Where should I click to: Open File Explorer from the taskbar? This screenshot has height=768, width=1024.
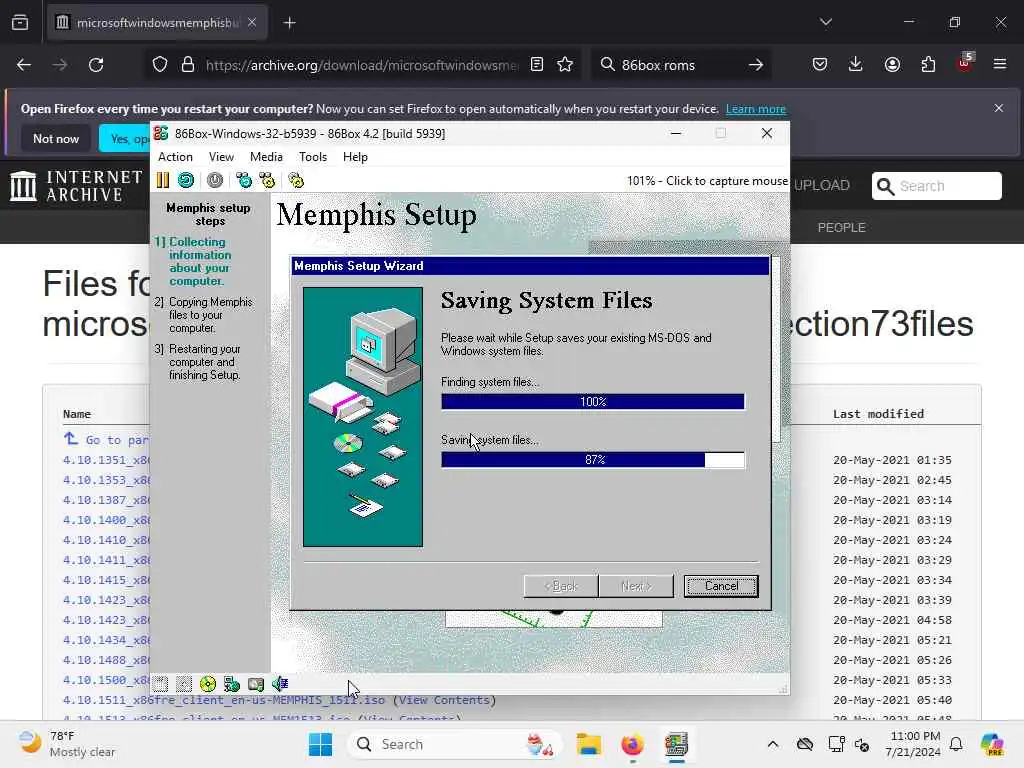click(x=588, y=744)
